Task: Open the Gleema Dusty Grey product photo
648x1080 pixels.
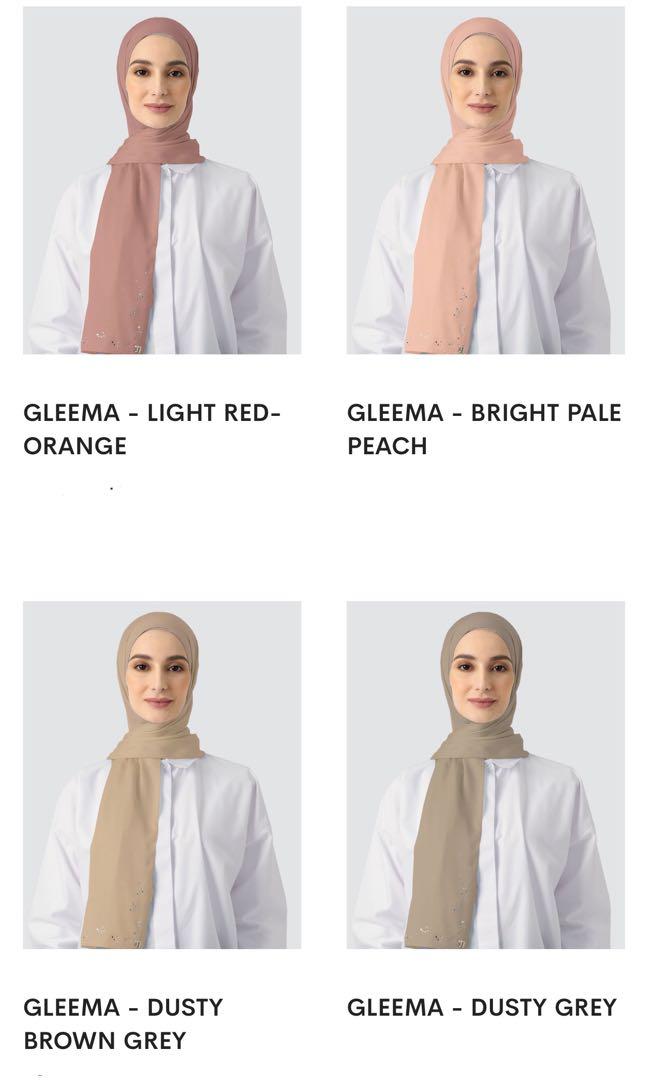Action: point(485,775)
